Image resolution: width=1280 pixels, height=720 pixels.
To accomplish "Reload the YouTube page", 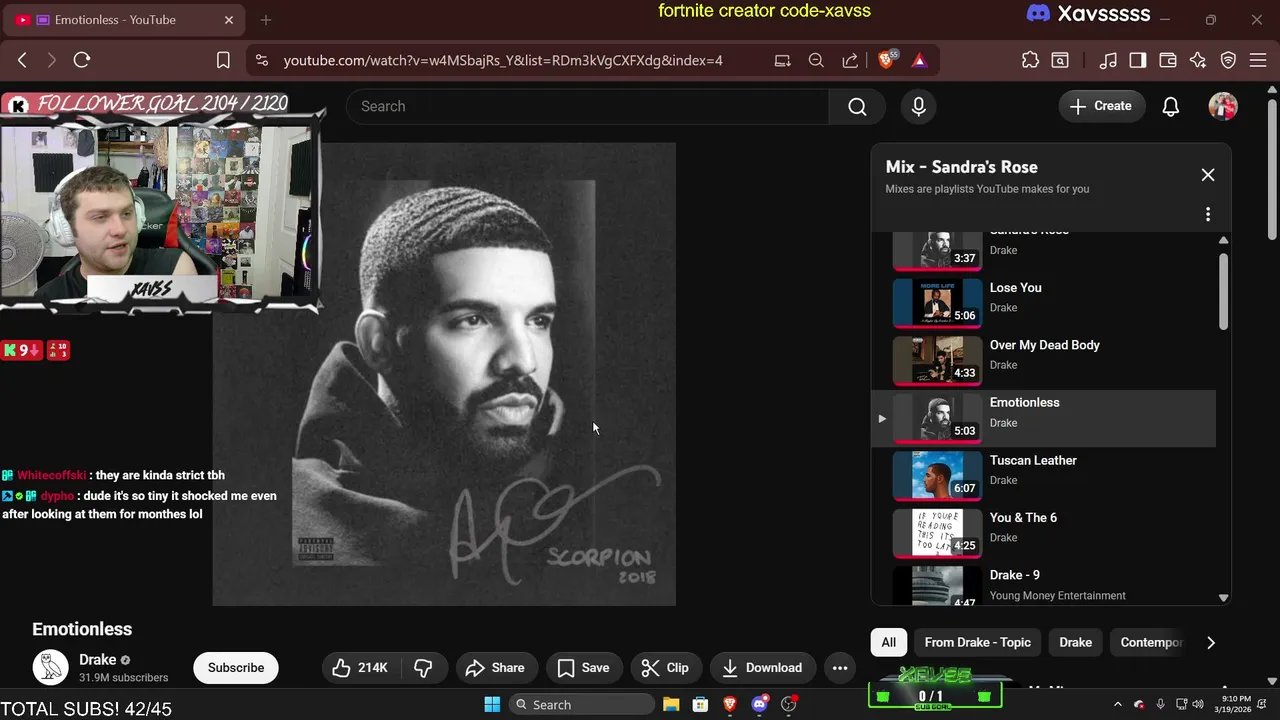I will [82, 60].
